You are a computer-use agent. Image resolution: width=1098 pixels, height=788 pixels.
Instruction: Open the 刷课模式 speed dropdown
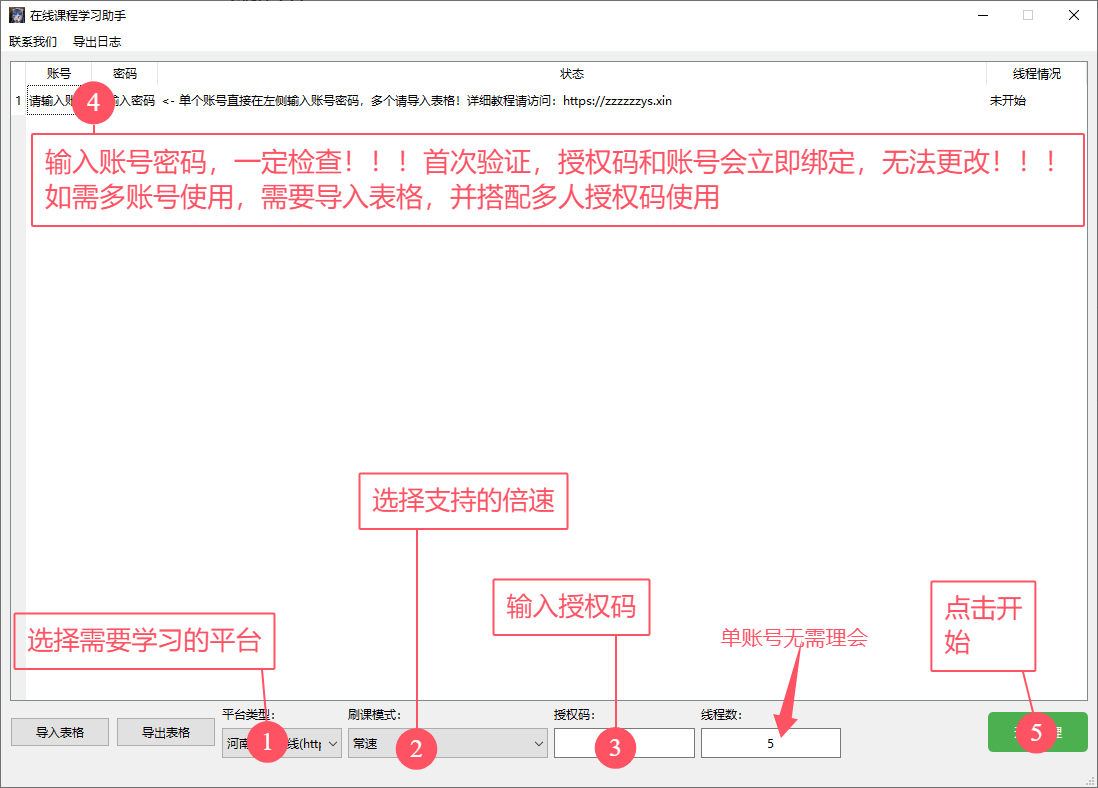(539, 743)
